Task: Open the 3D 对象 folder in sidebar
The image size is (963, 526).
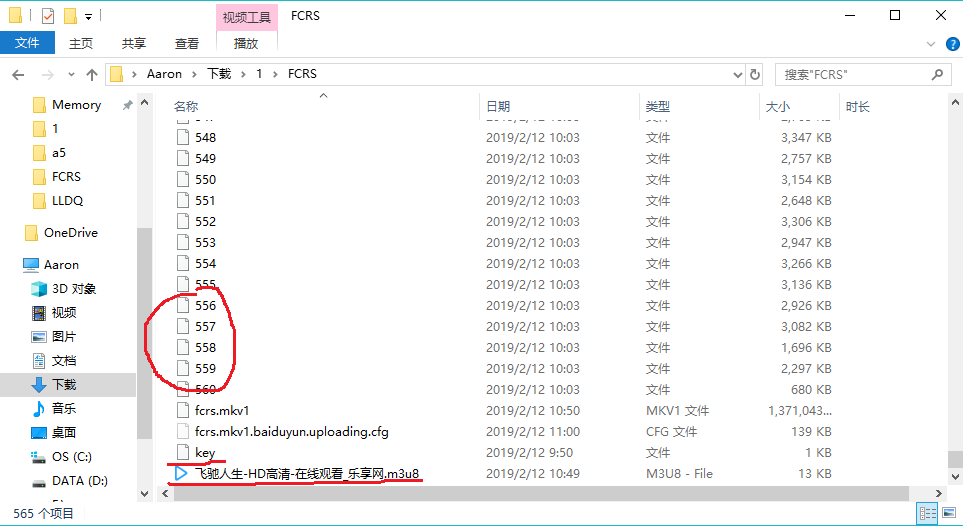Action: [x=74, y=289]
